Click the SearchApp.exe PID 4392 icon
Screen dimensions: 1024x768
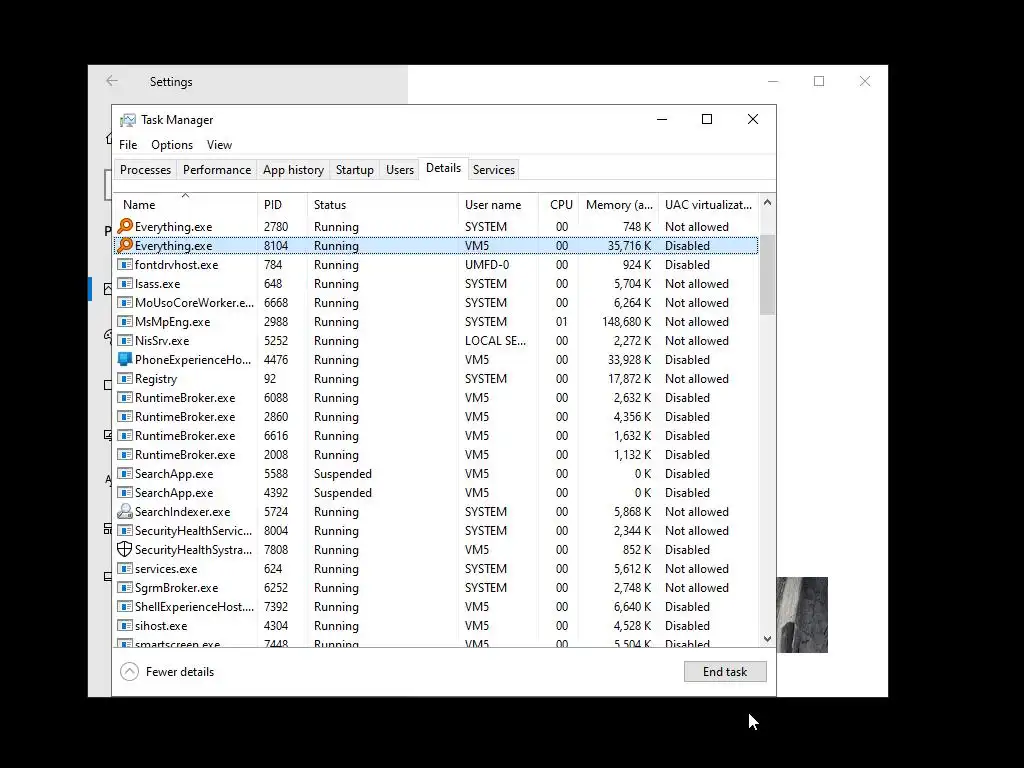(x=125, y=492)
